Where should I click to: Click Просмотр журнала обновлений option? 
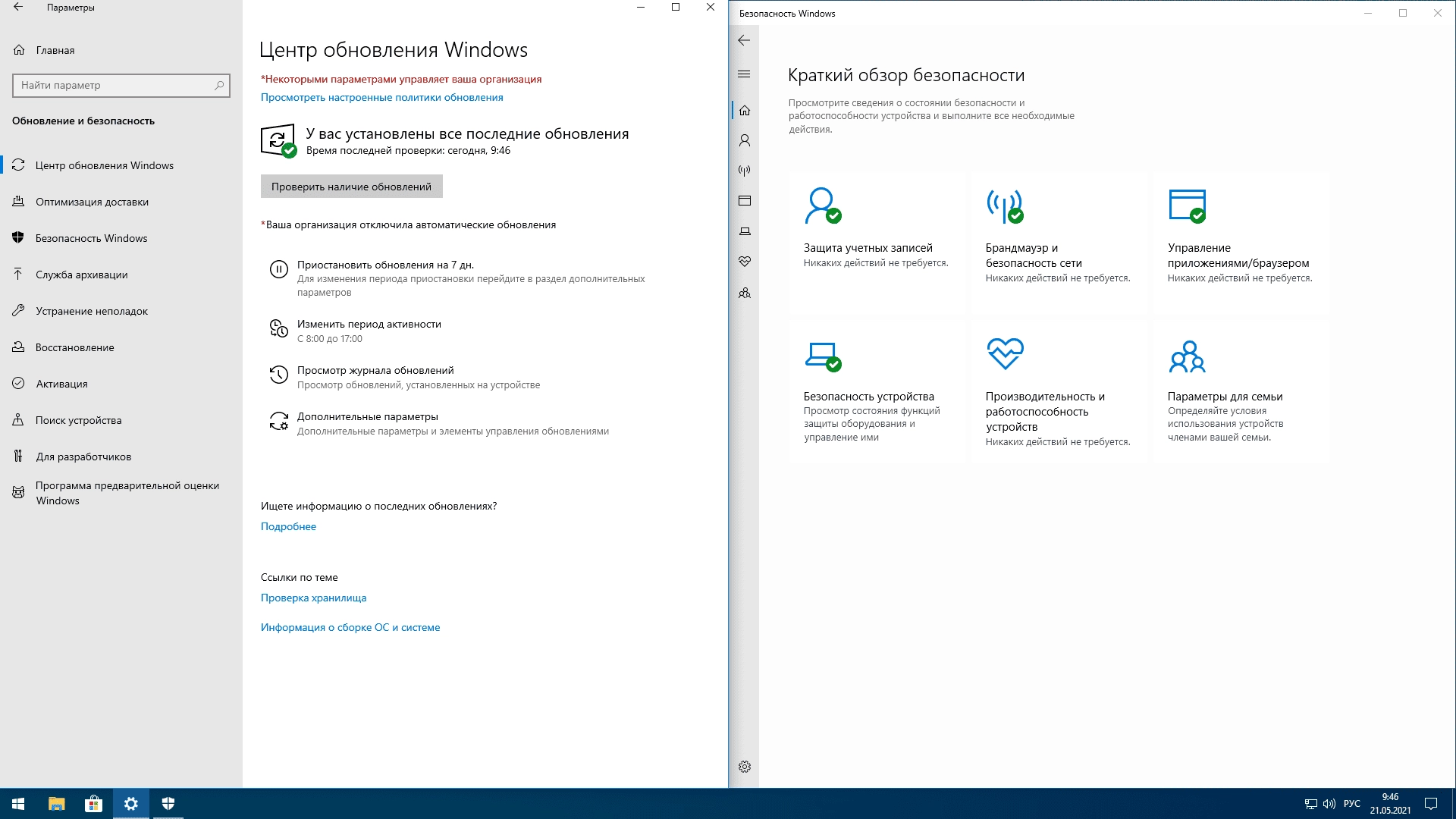coord(375,370)
